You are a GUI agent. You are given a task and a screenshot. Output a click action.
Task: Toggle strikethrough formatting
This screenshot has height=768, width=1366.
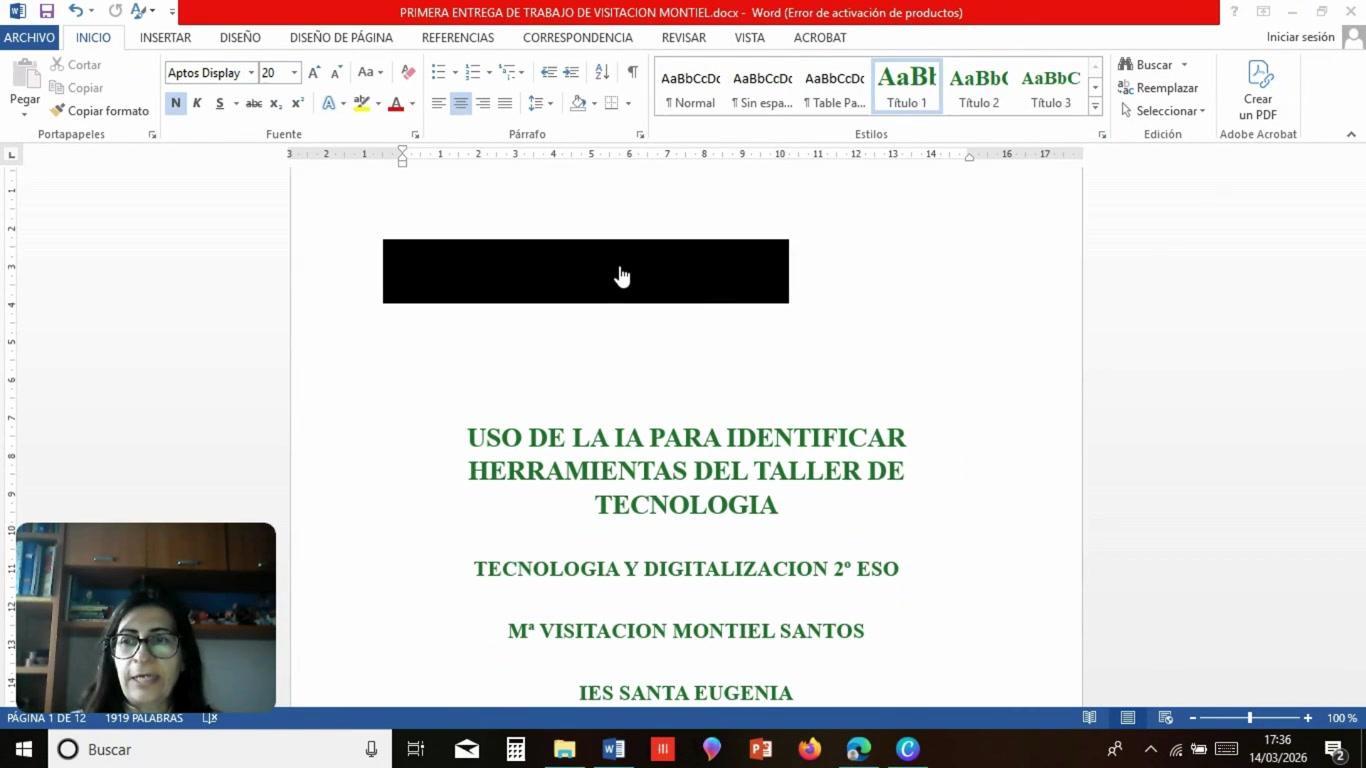click(x=254, y=103)
